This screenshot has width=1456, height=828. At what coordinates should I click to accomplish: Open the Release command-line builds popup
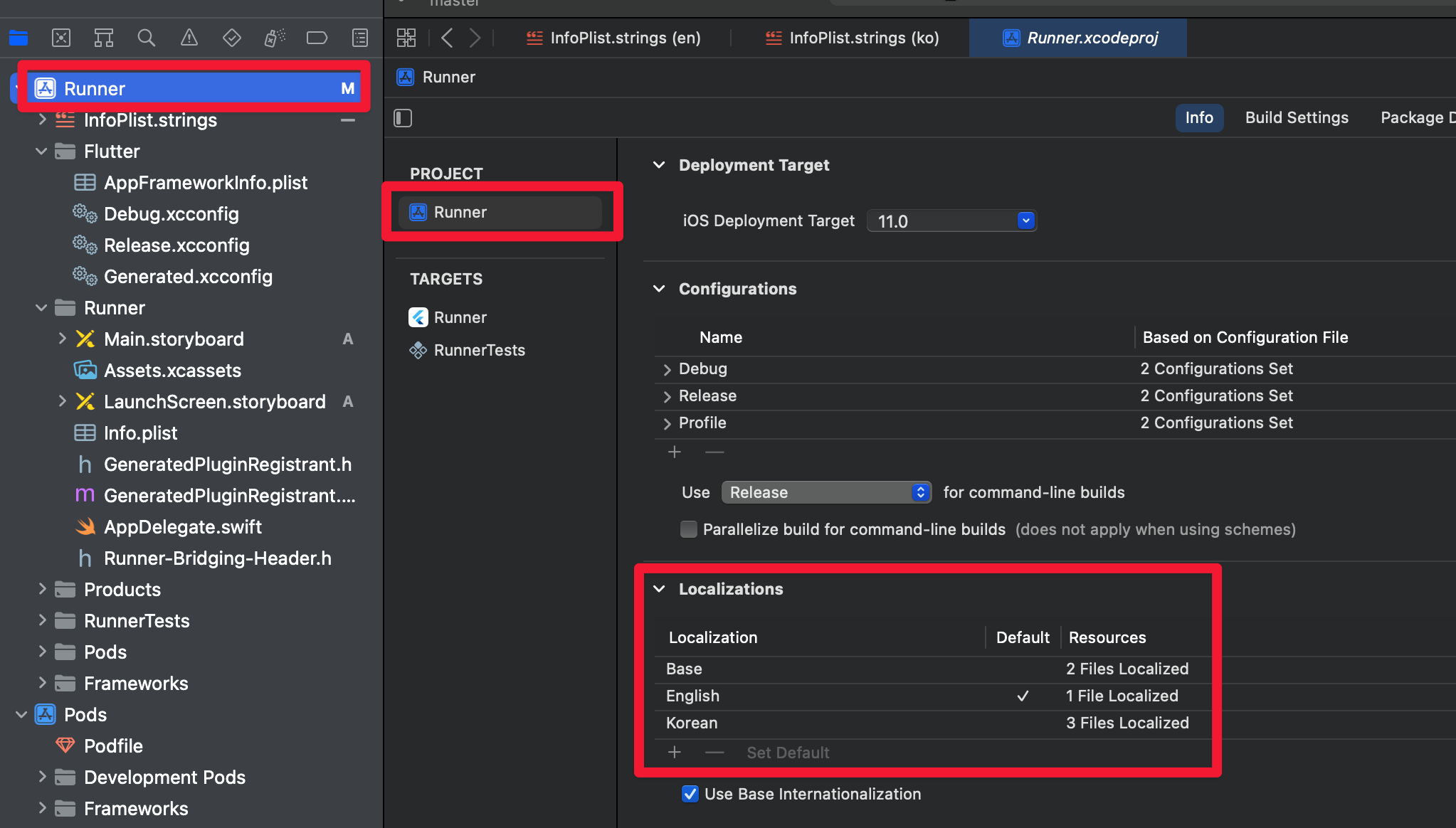(826, 492)
